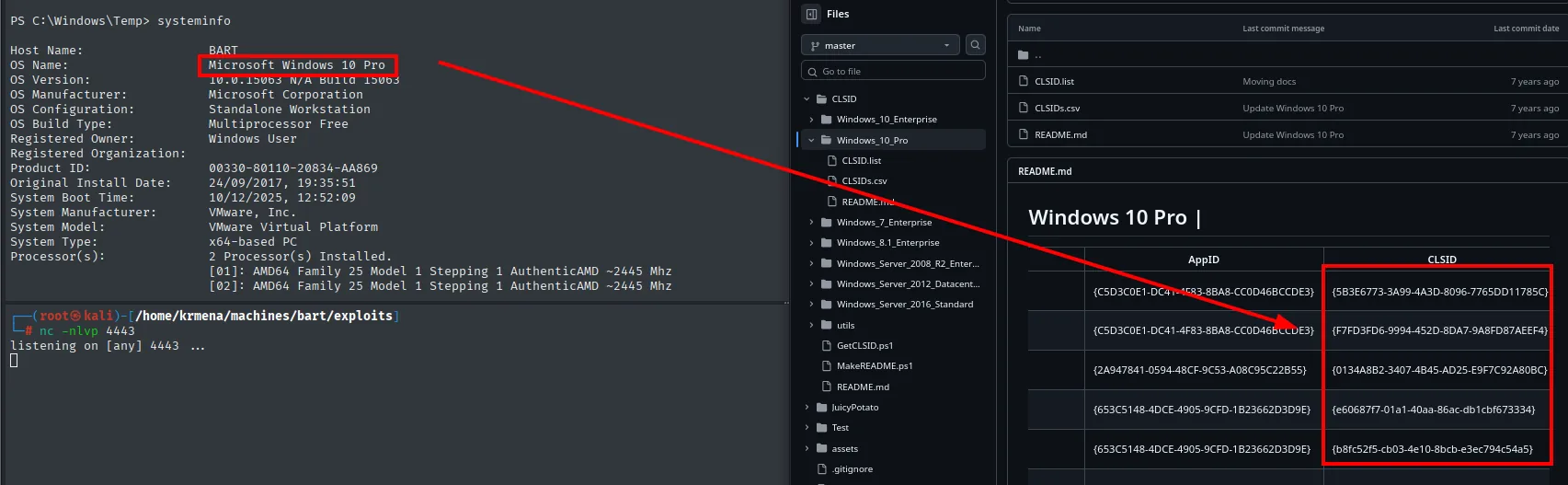Go to parent directory row
The height and width of the screenshot is (485, 1568).
click(1288, 55)
